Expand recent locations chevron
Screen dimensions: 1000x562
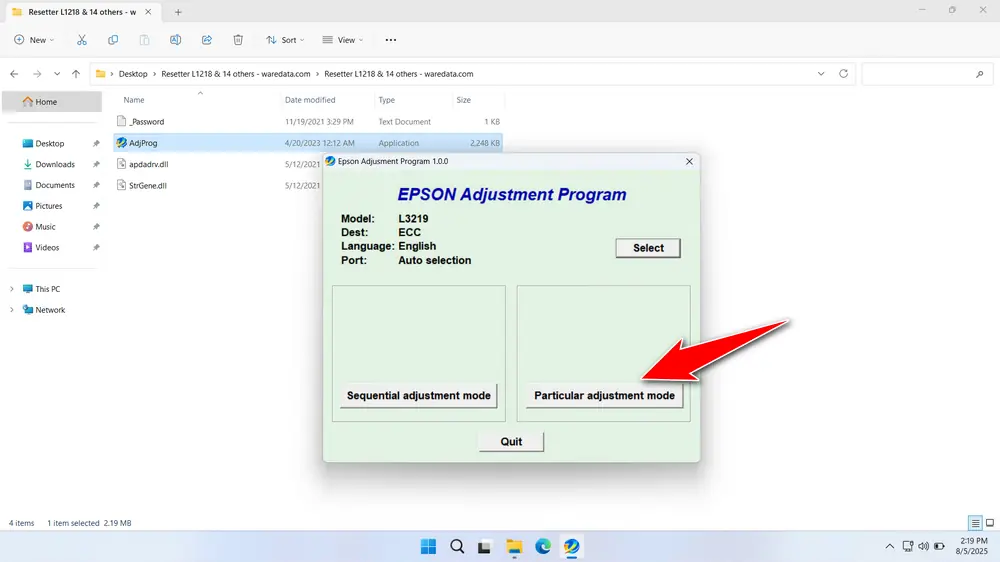point(57,74)
